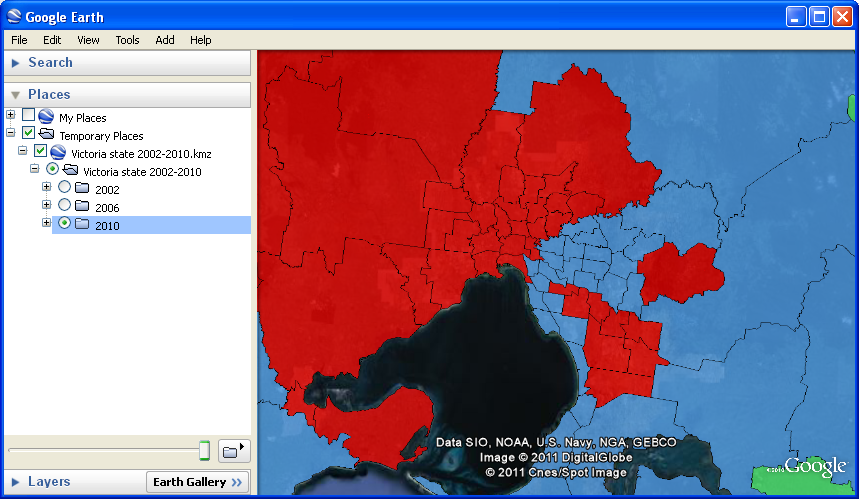
Task: Click the My Places globe icon
Action: (46, 117)
